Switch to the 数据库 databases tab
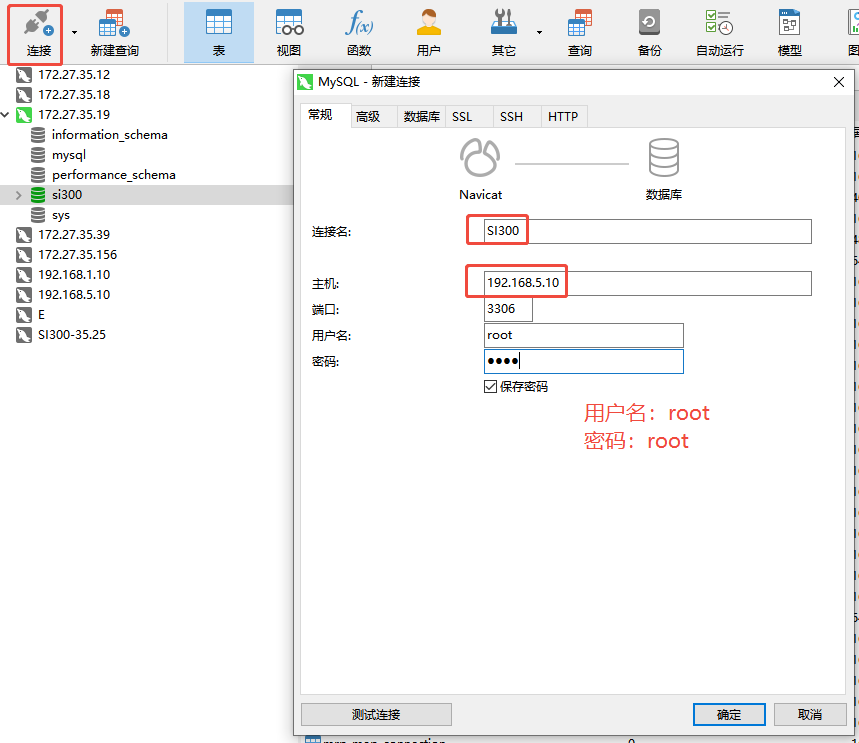 tap(422, 117)
